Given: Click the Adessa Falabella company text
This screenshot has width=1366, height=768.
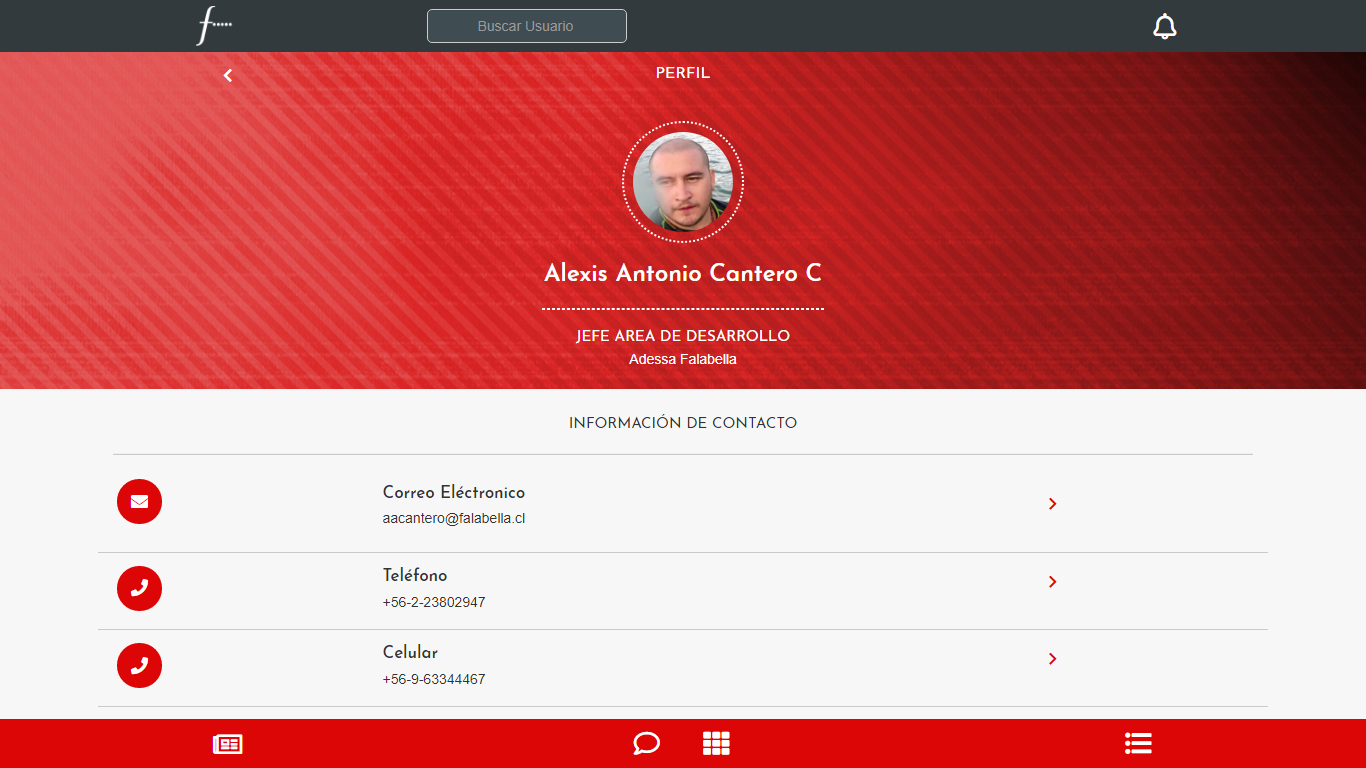Looking at the screenshot, I should [683, 359].
